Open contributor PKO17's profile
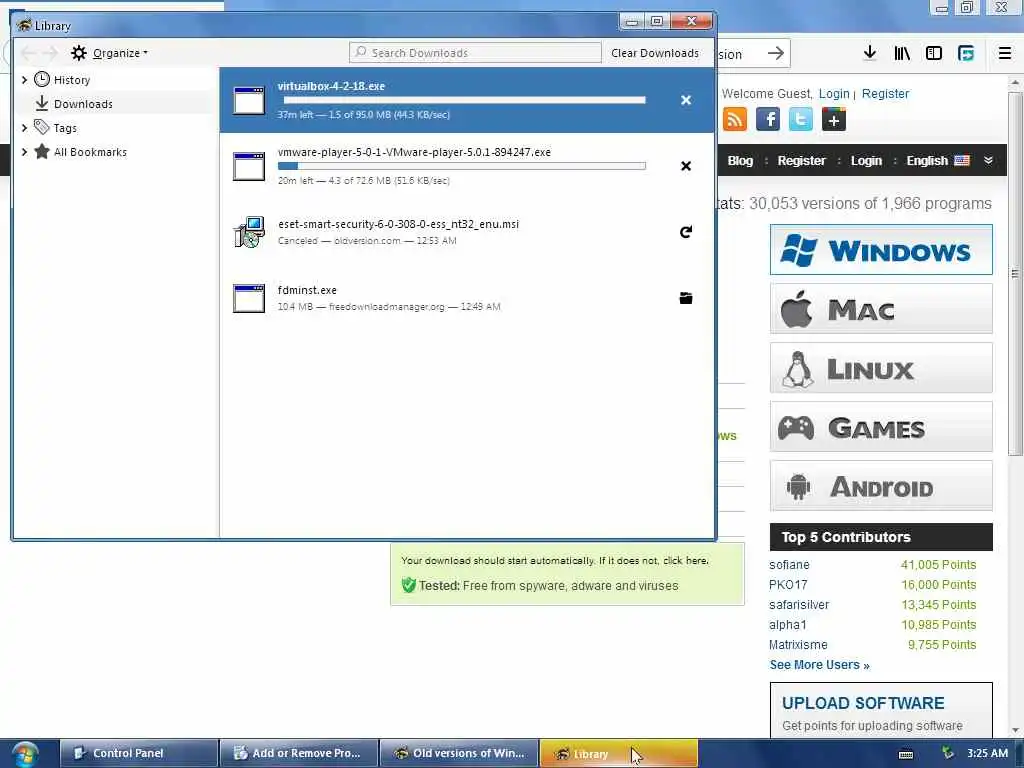This screenshot has height=768, width=1024. pyautogui.click(x=788, y=584)
